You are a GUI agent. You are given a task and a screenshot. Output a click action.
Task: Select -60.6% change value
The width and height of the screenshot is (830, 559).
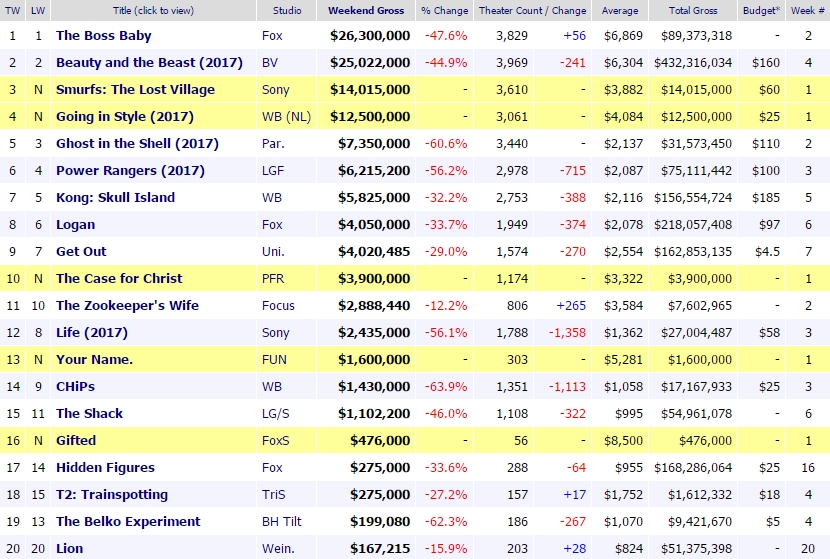click(446, 143)
